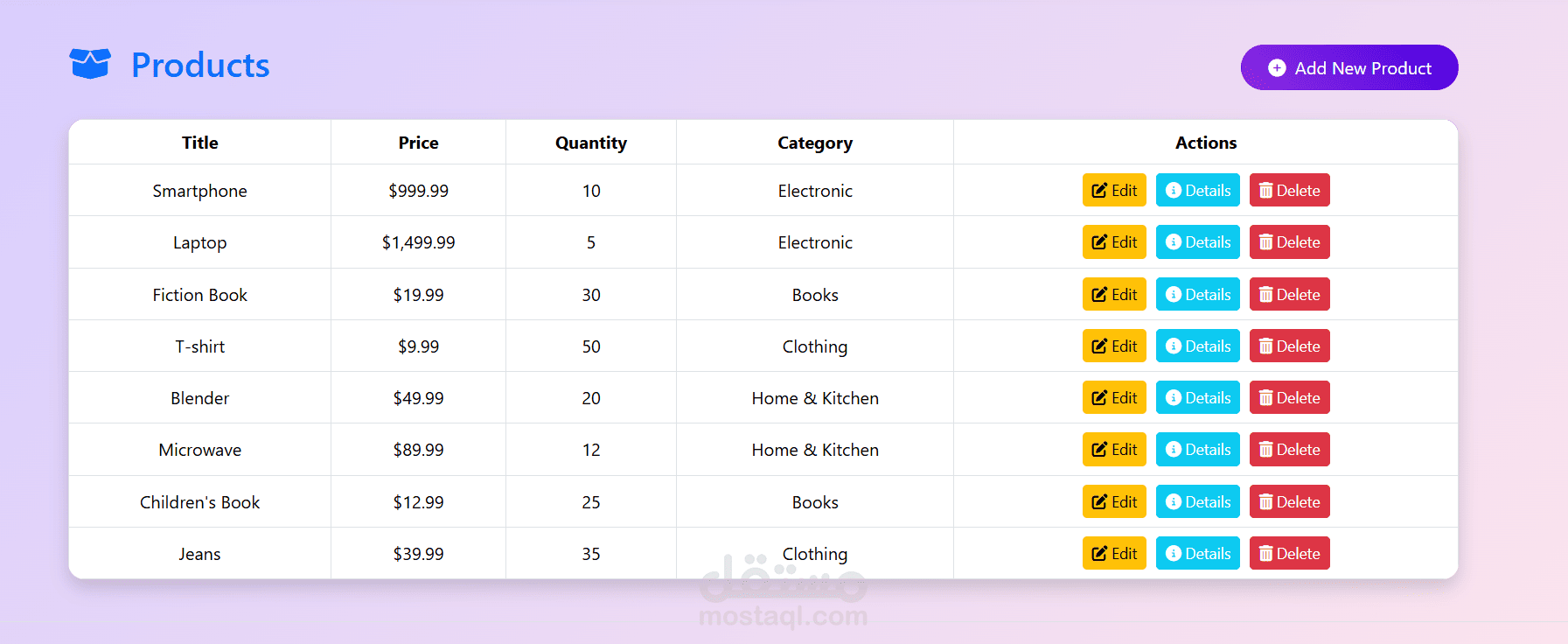Click the plus icon on Add New Product
The height and width of the screenshot is (644, 1568).
tap(1277, 68)
